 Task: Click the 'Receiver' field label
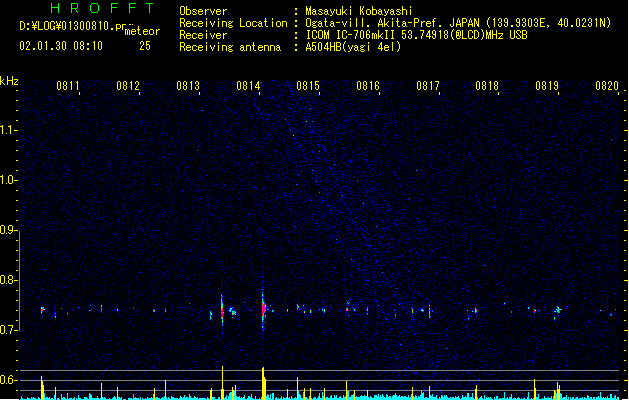pyautogui.click(x=203, y=35)
